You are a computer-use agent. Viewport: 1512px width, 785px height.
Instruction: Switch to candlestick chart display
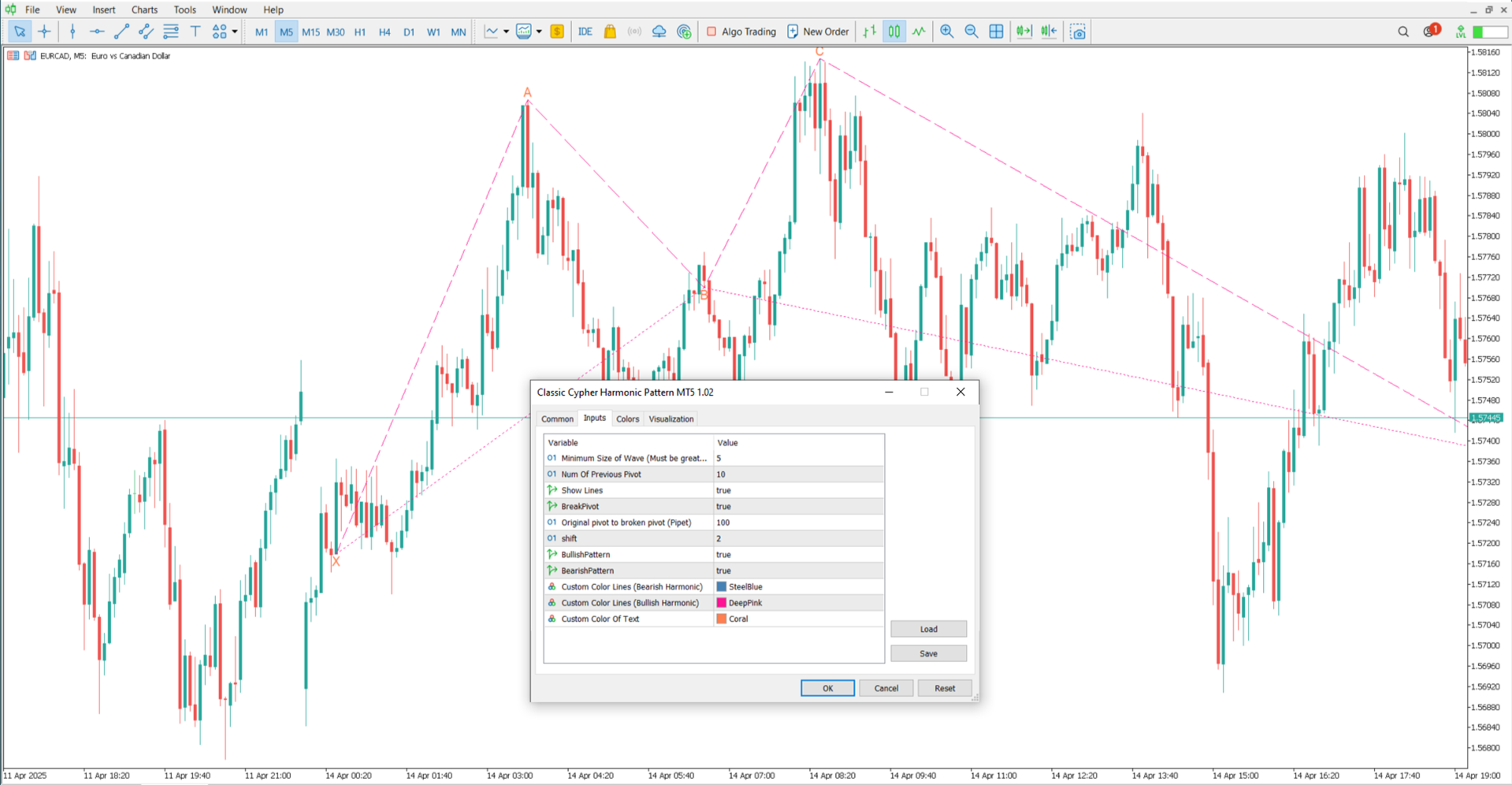coord(894,32)
